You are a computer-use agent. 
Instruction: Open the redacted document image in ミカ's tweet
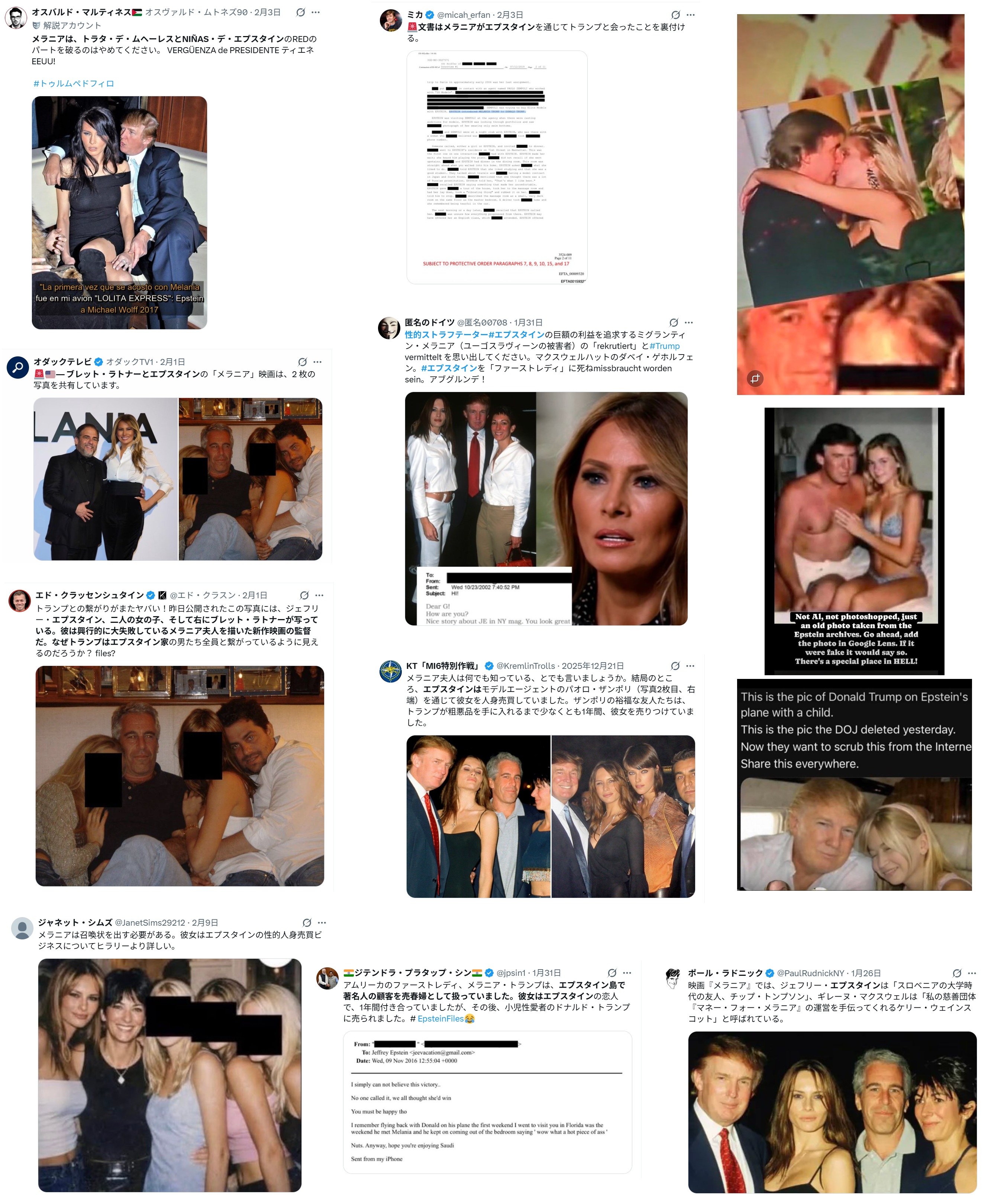point(497,167)
